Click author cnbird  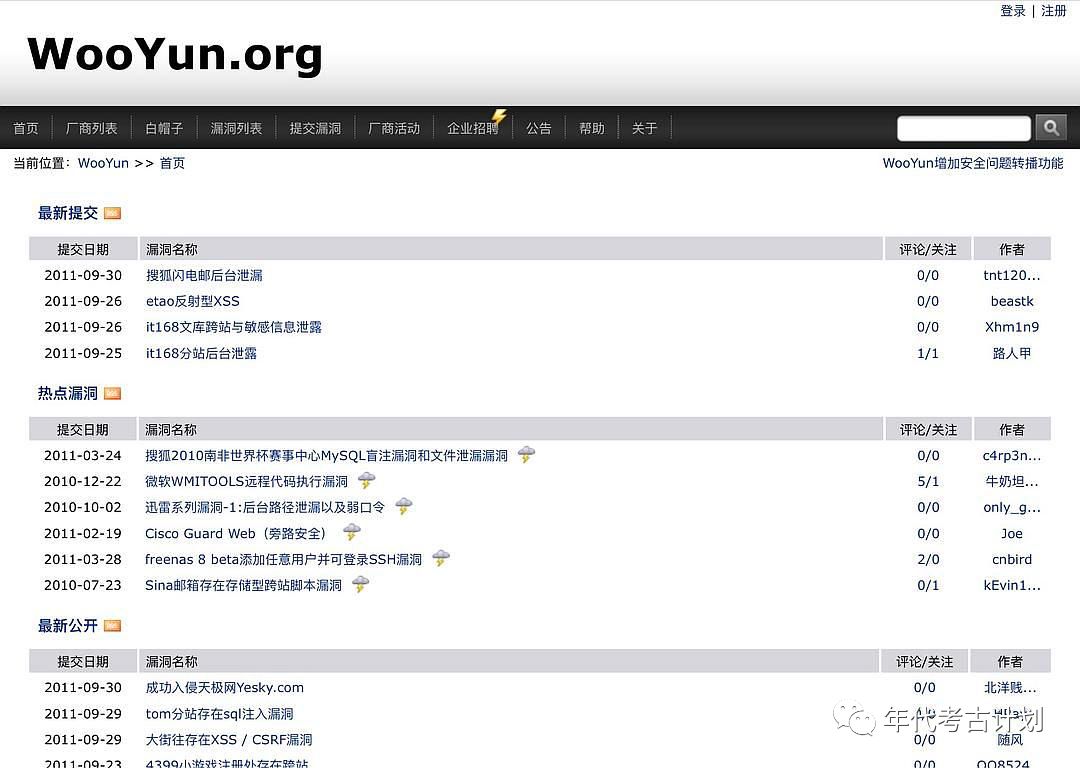[1012, 559]
